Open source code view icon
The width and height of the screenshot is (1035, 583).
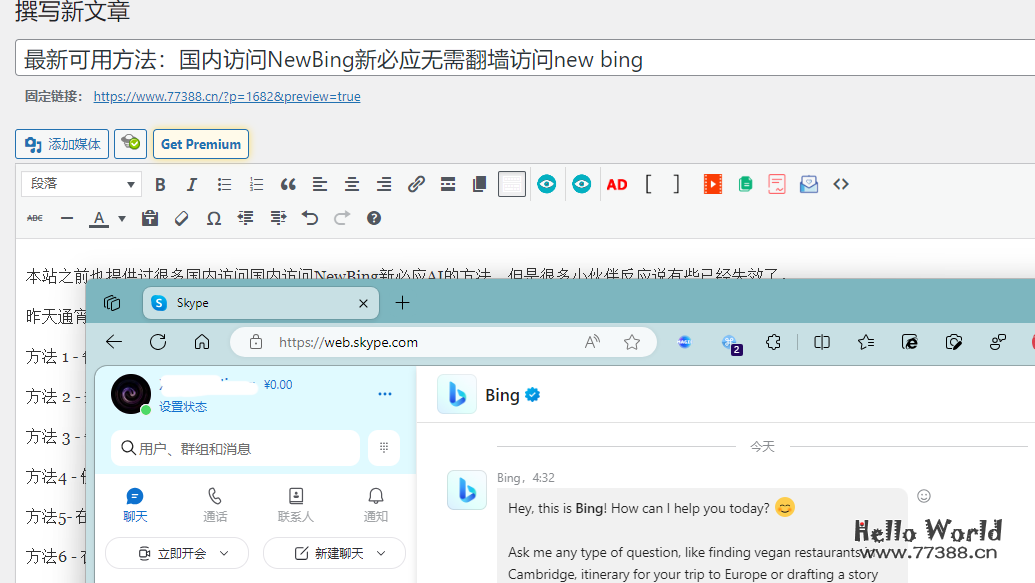click(x=840, y=184)
